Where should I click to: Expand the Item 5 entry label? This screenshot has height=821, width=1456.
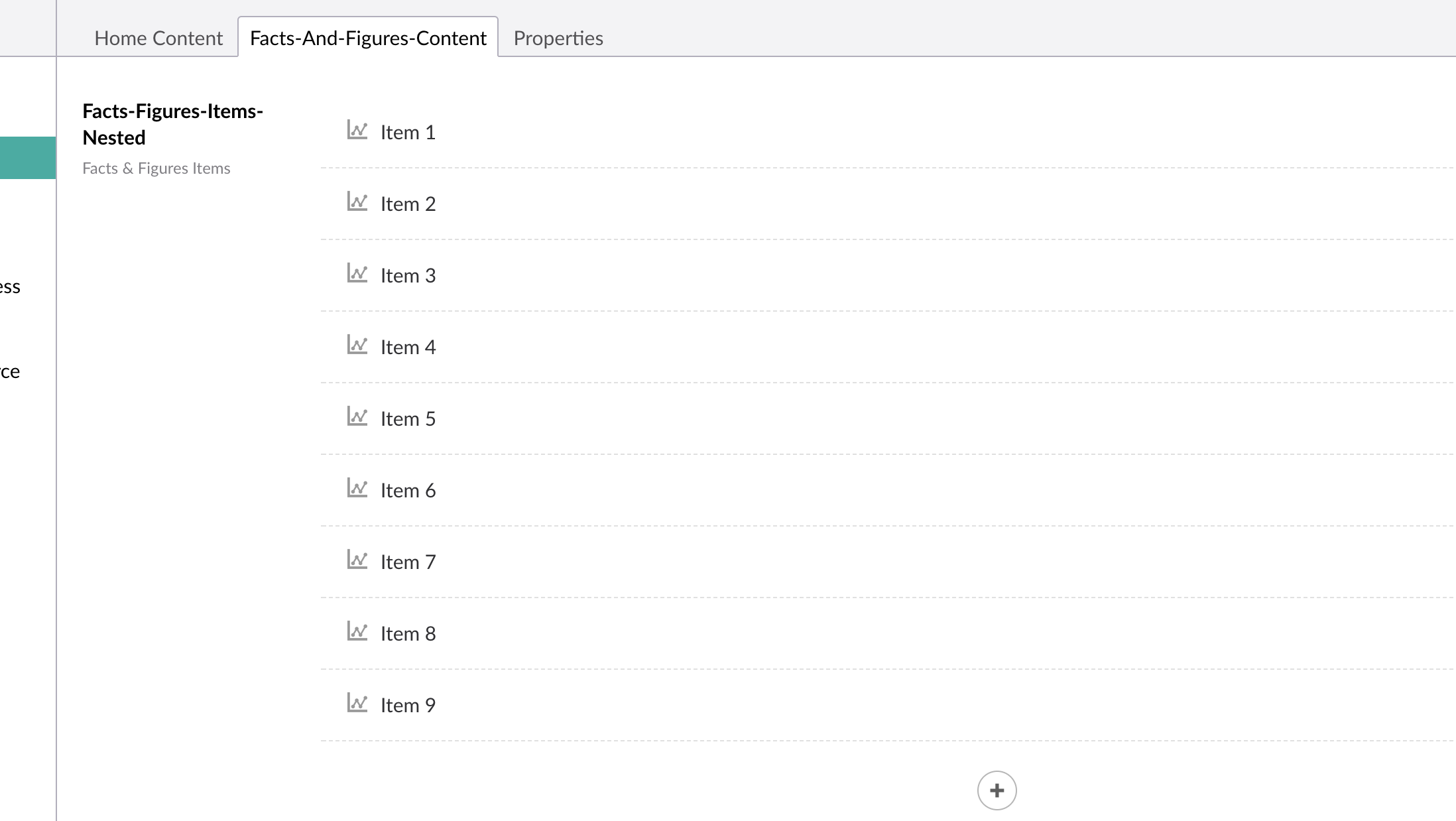(408, 419)
